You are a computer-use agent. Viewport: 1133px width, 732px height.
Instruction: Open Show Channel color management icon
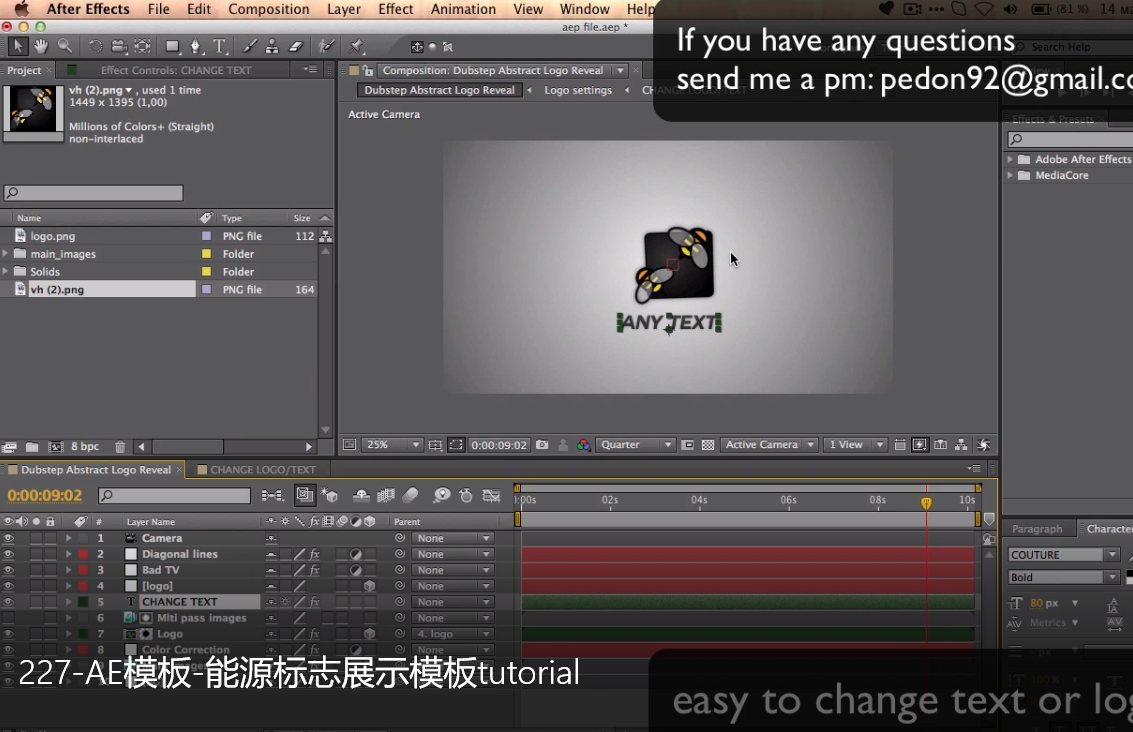[583, 444]
